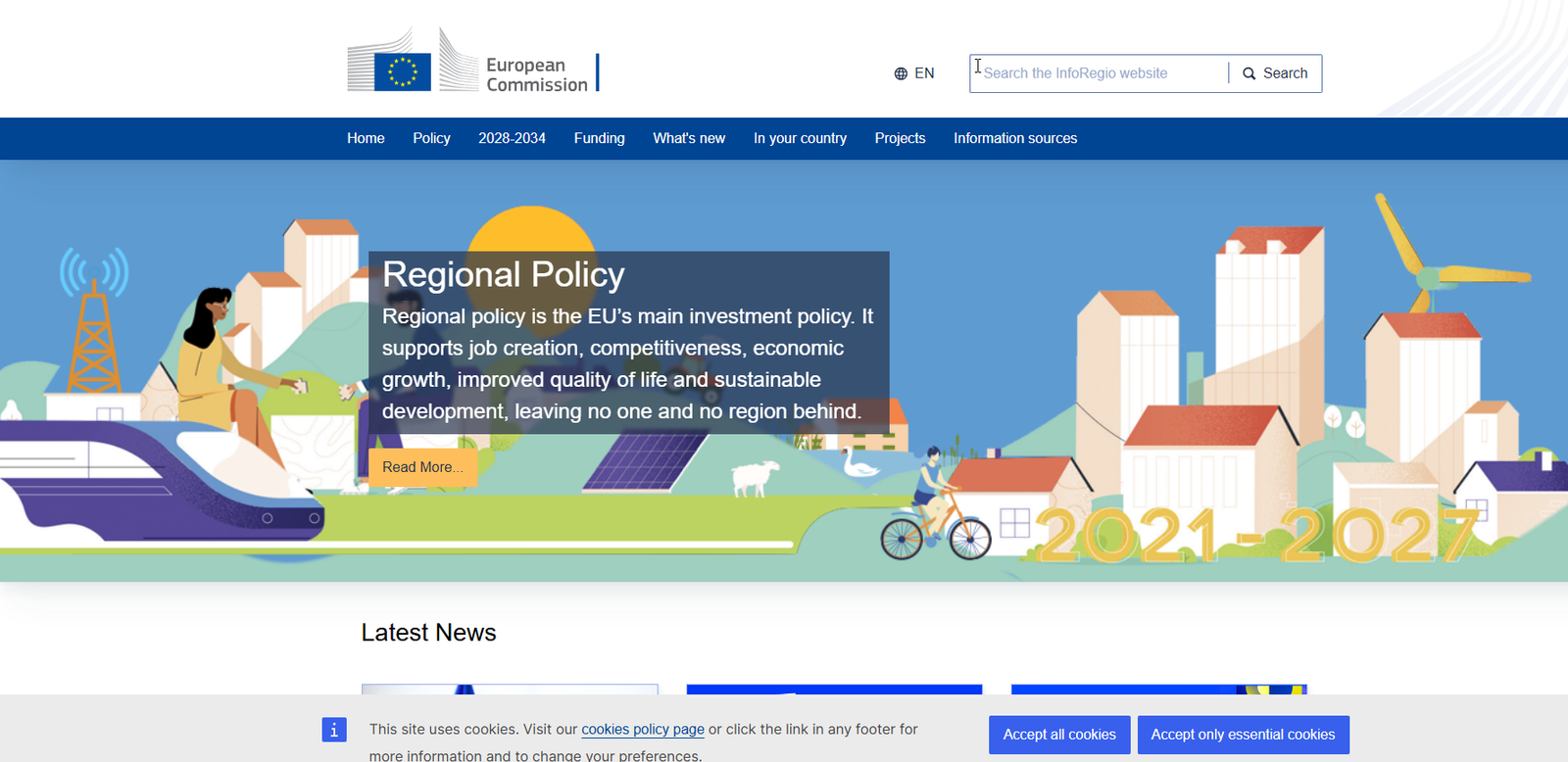The image size is (1568, 762).
Task: Open the What's new menu
Action: (689, 138)
